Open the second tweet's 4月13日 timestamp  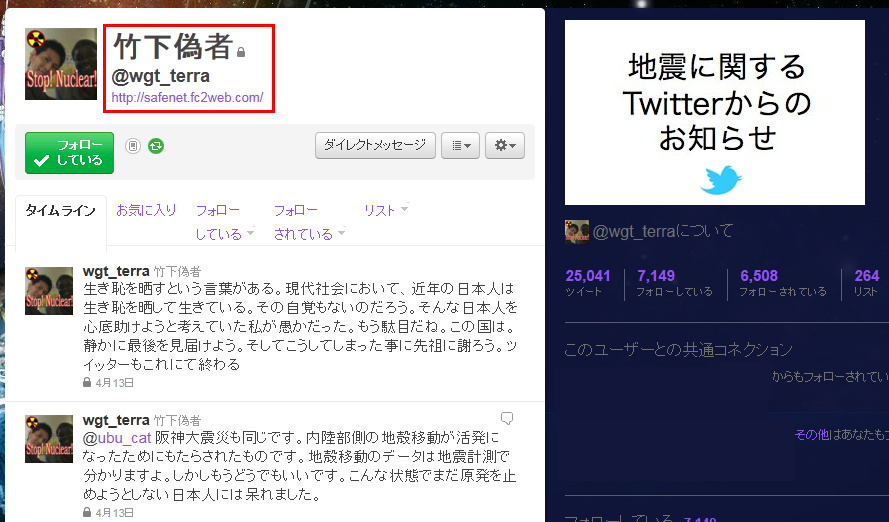pos(115,513)
